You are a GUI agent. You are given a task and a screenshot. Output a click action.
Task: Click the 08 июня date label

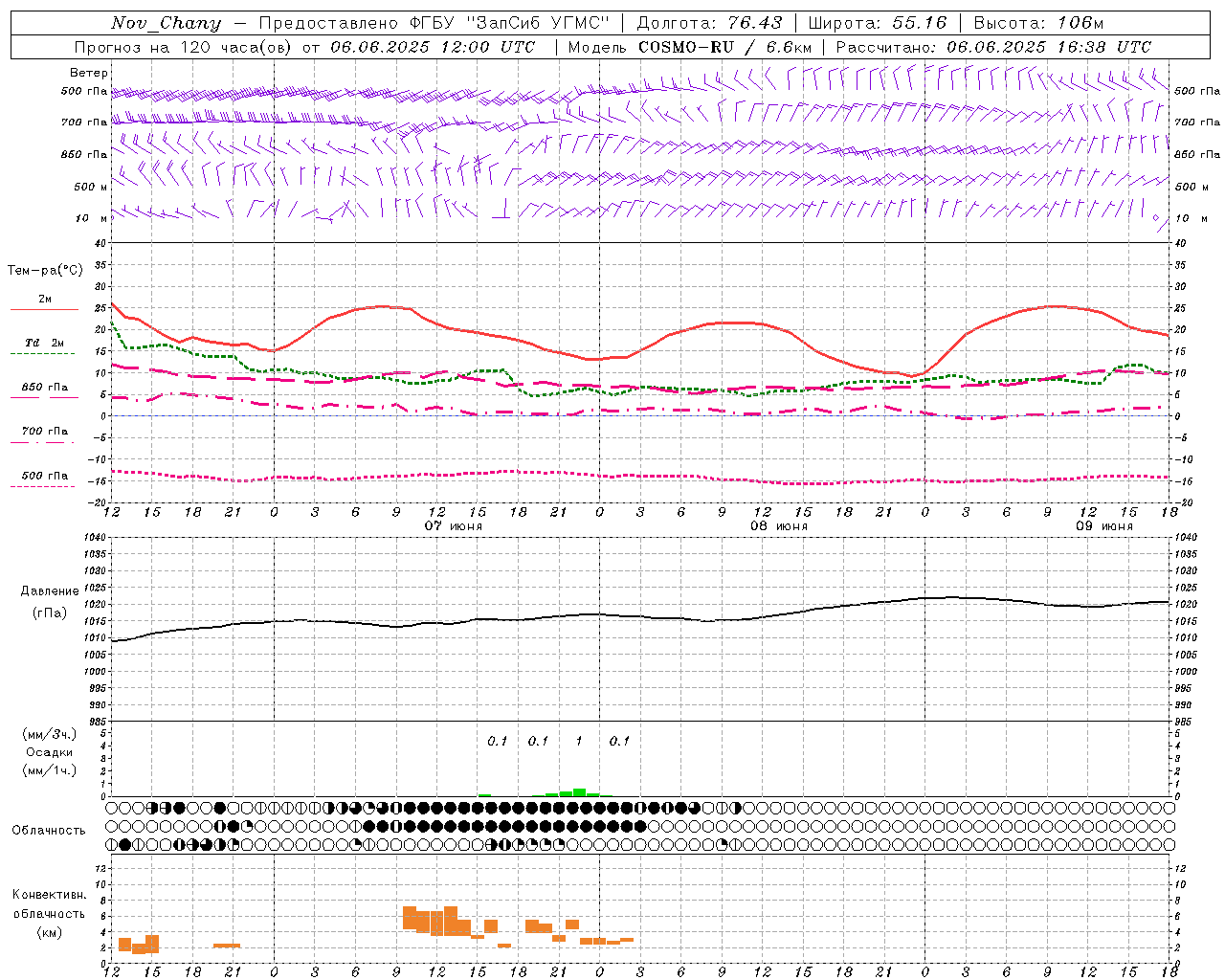pyautogui.click(x=779, y=526)
